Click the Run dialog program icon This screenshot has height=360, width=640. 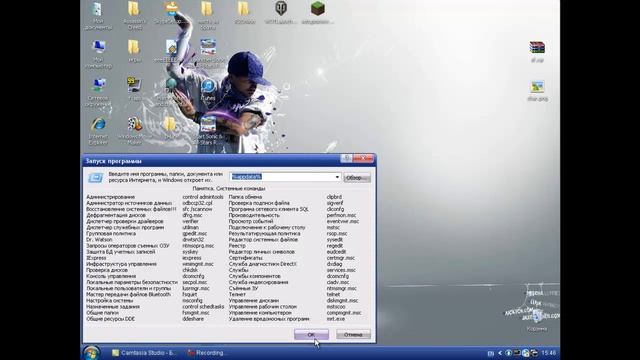pyautogui.click(x=96, y=178)
